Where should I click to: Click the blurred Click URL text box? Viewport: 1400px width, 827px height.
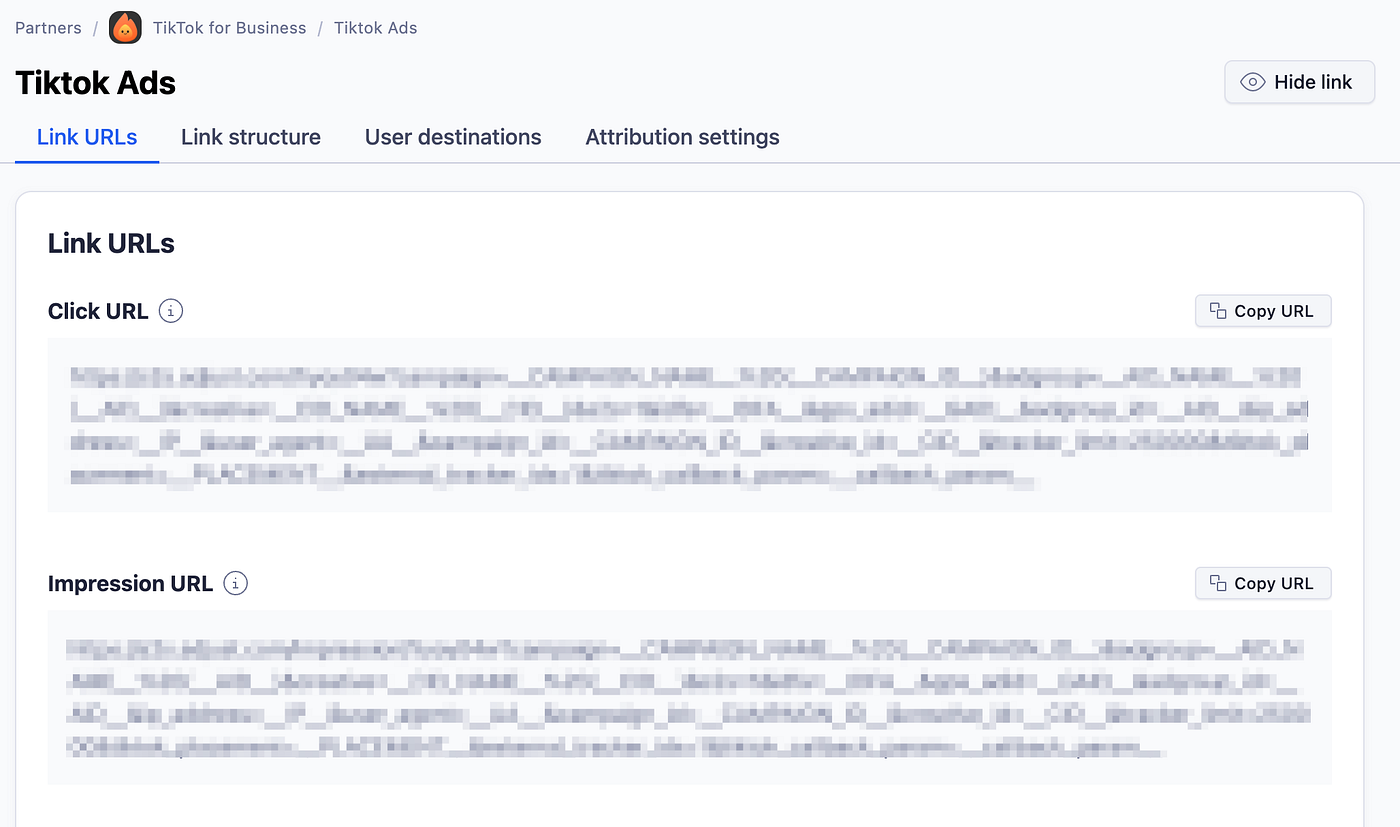coord(690,425)
